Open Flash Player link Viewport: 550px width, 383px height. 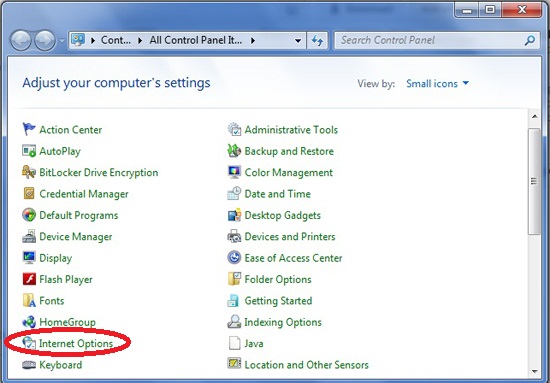(66, 280)
